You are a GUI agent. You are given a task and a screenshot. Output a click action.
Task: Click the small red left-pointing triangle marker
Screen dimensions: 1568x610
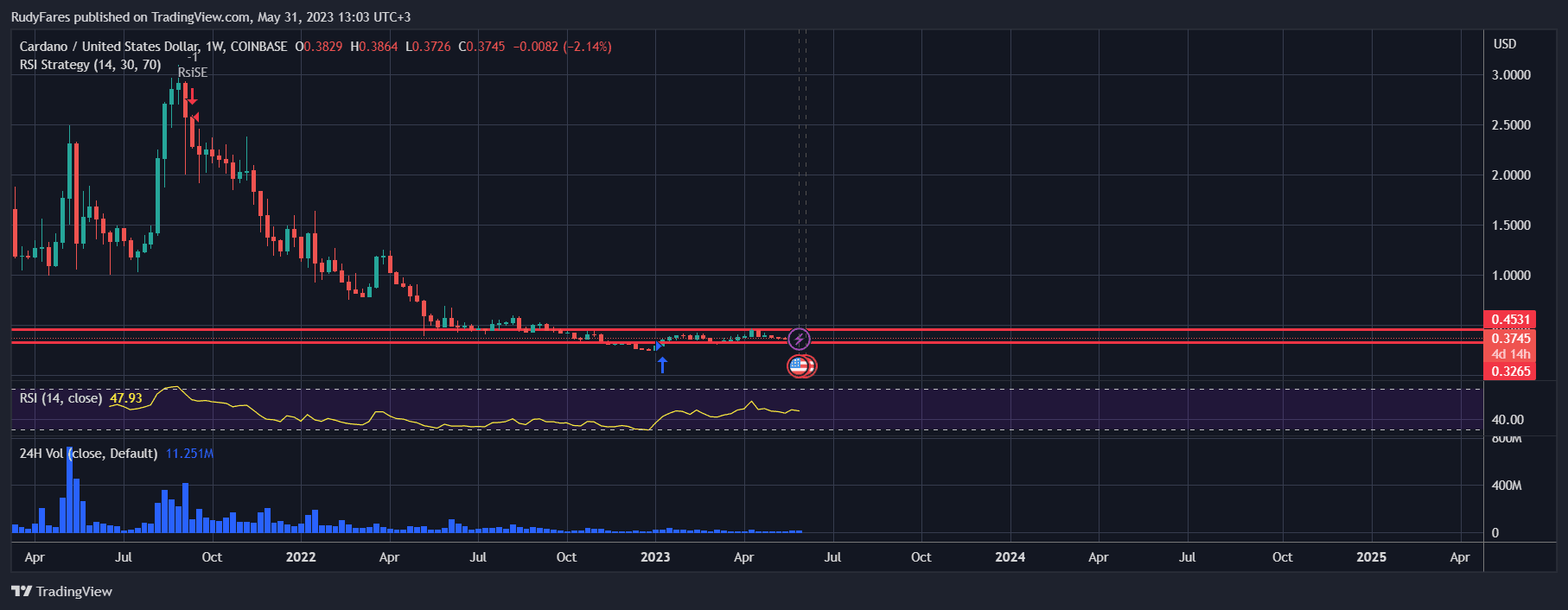195,117
